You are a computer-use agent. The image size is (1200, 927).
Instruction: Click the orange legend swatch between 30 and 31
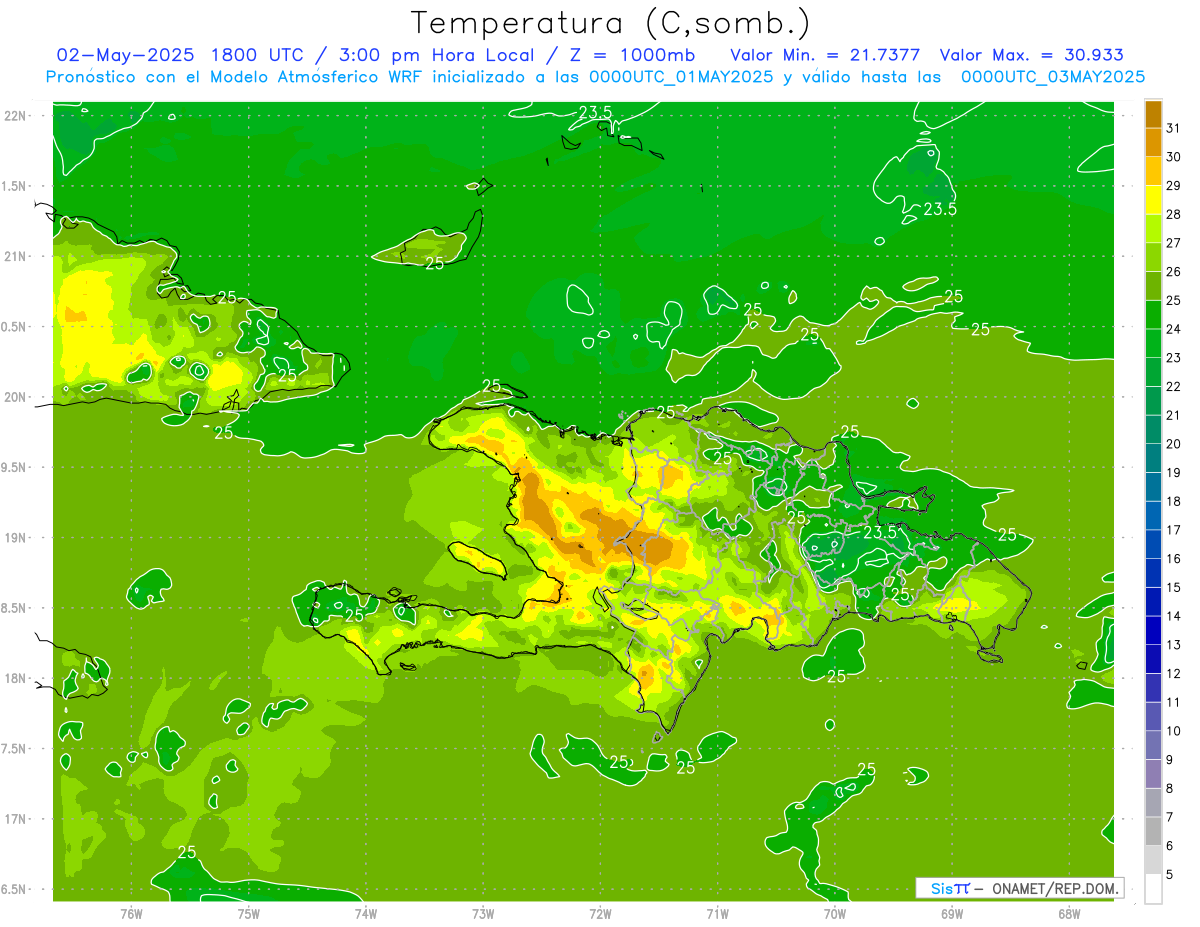pos(1153,142)
